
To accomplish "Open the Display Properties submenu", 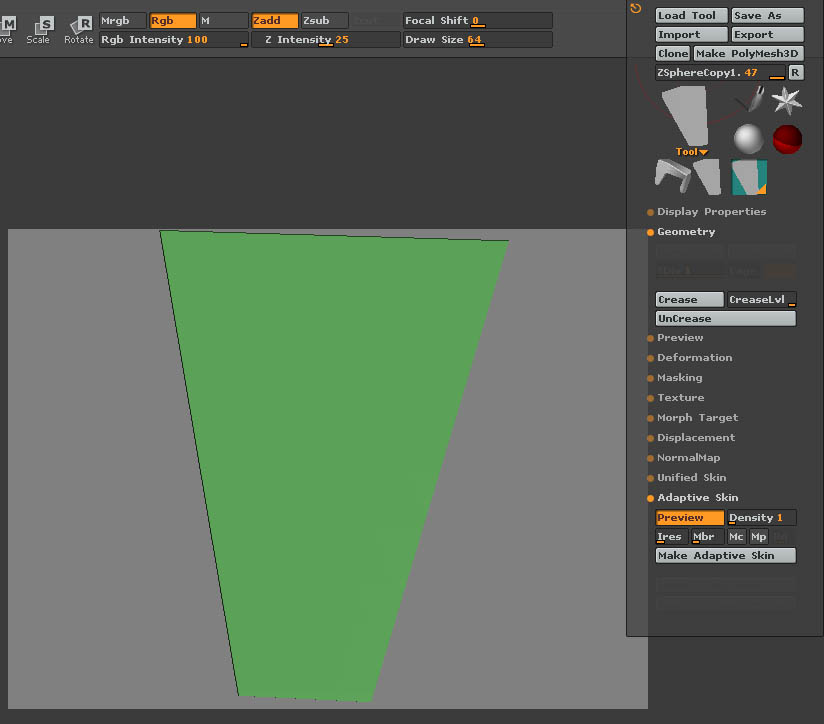I will 711,212.
